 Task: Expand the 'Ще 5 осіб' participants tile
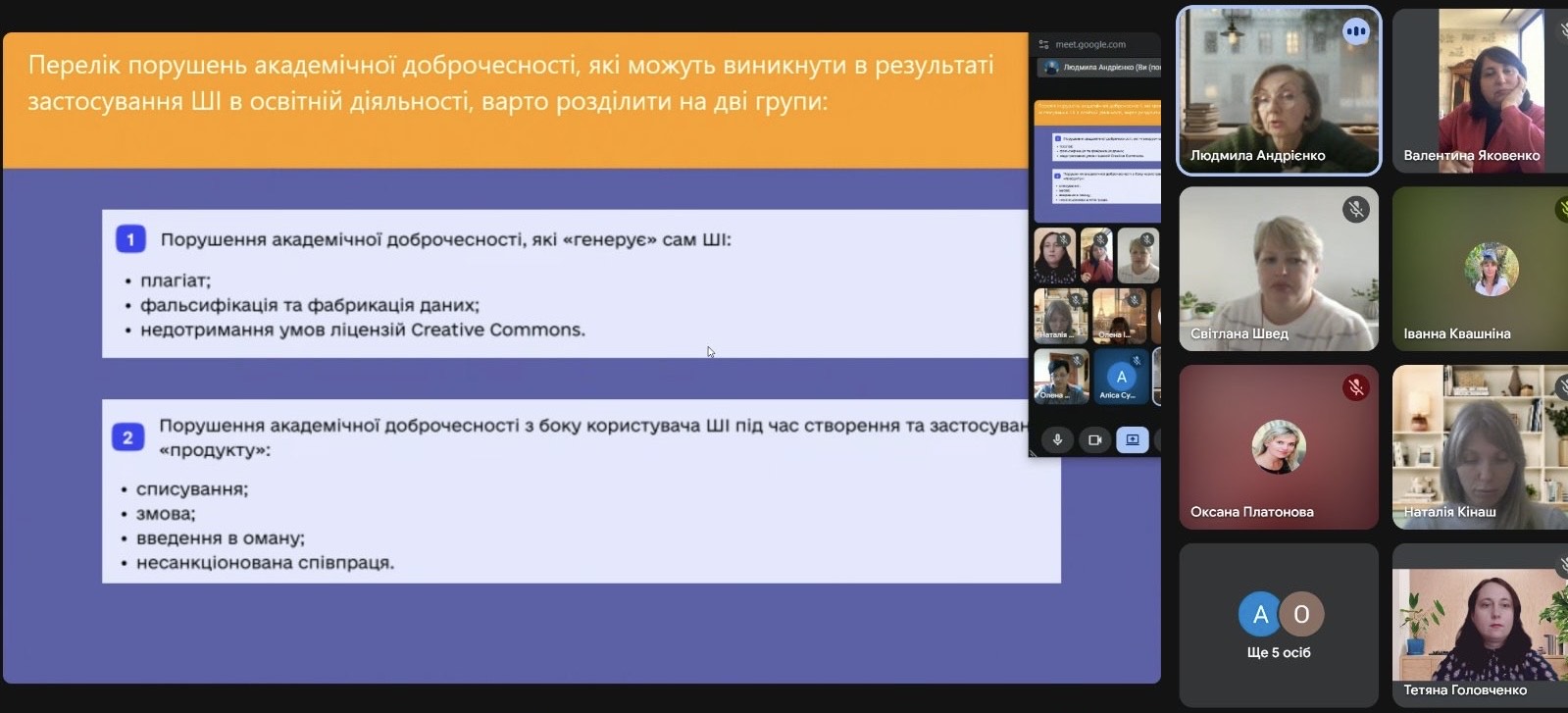point(1278,625)
